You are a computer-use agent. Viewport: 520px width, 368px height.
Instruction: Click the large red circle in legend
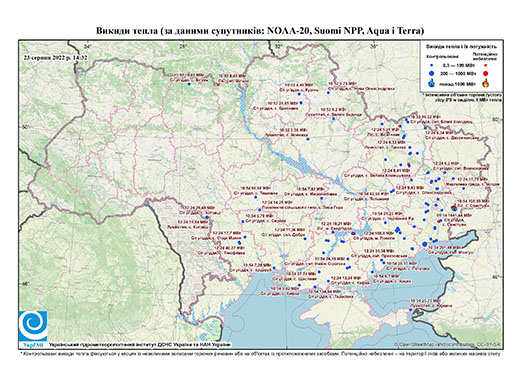click(486, 73)
